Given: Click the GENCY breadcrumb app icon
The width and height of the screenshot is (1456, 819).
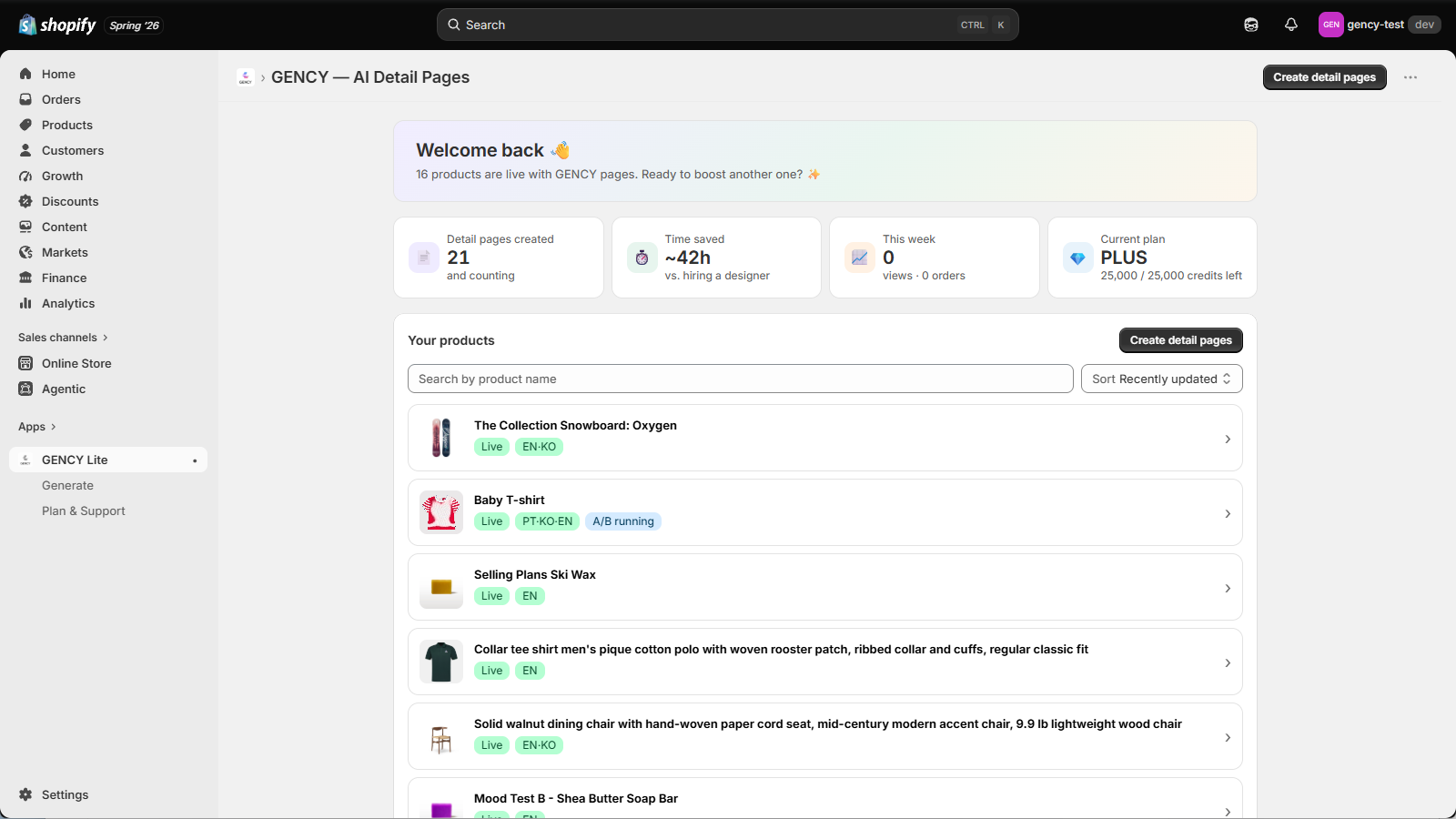Looking at the screenshot, I should pyautogui.click(x=245, y=77).
